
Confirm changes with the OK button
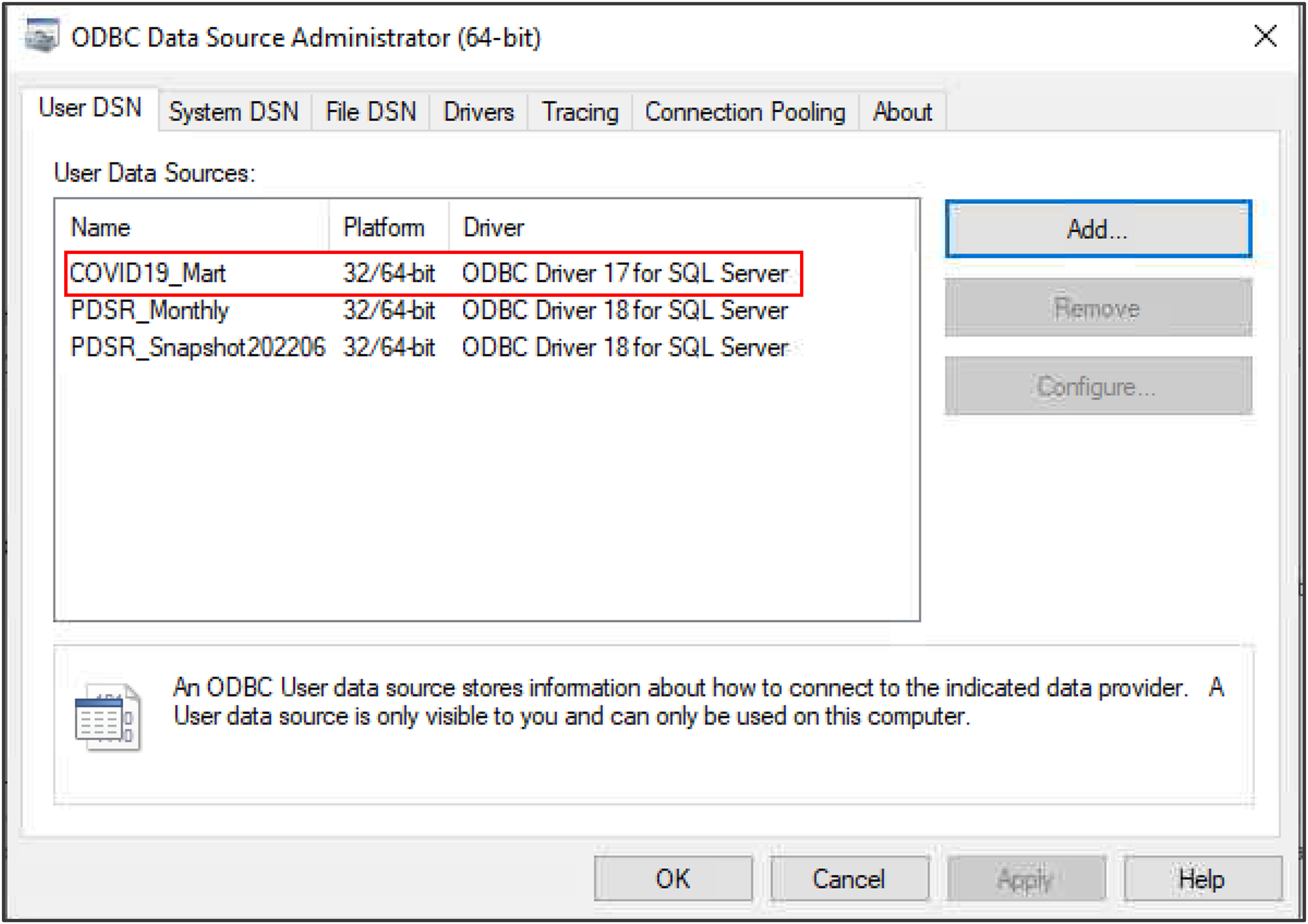pyautogui.click(x=674, y=878)
